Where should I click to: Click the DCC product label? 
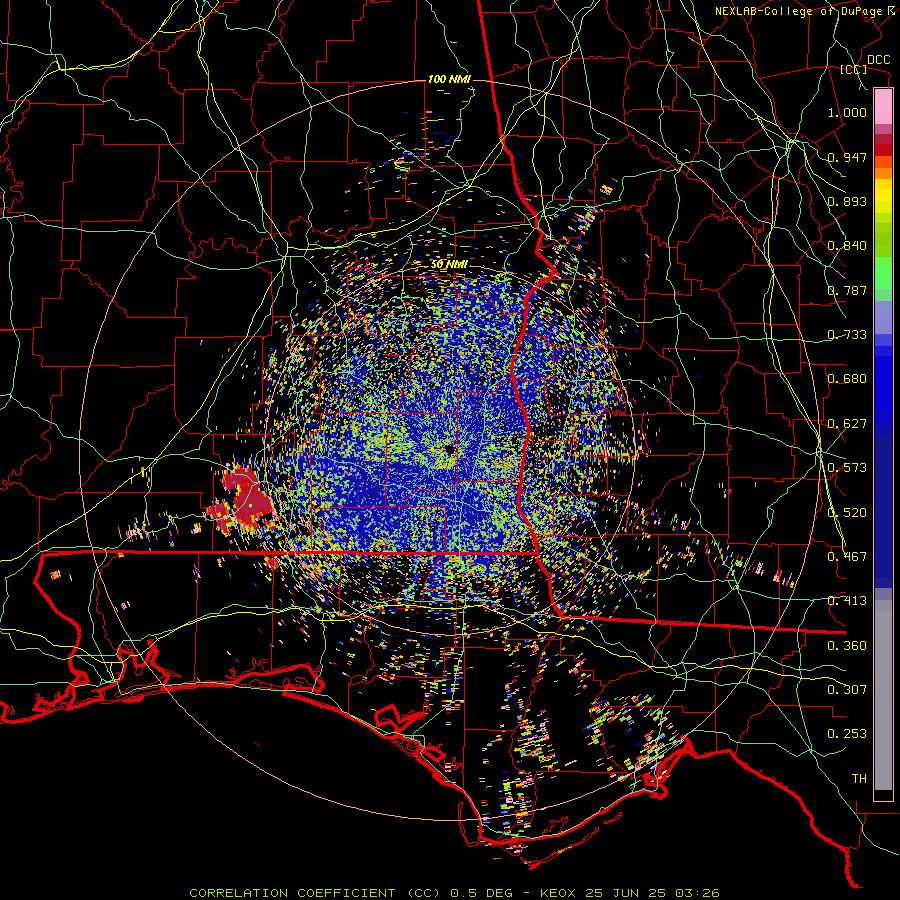878,60
